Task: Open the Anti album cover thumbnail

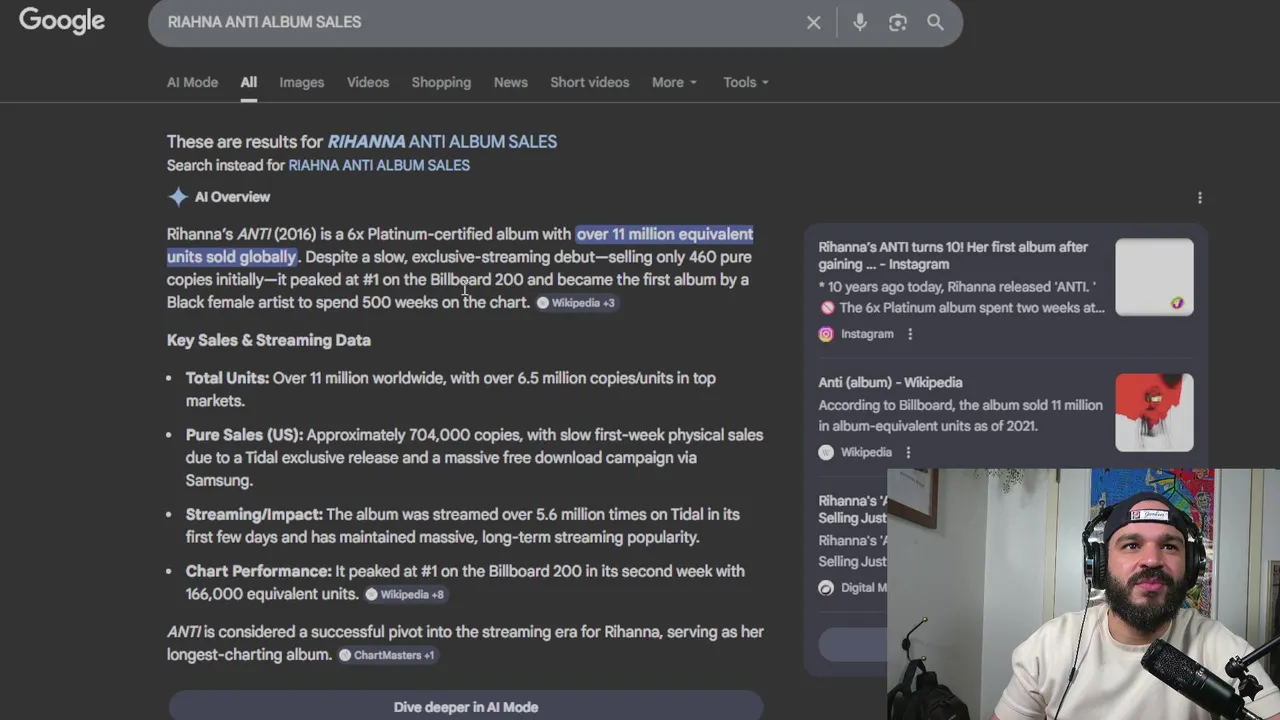Action: pyautogui.click(x=1154, y=412)
